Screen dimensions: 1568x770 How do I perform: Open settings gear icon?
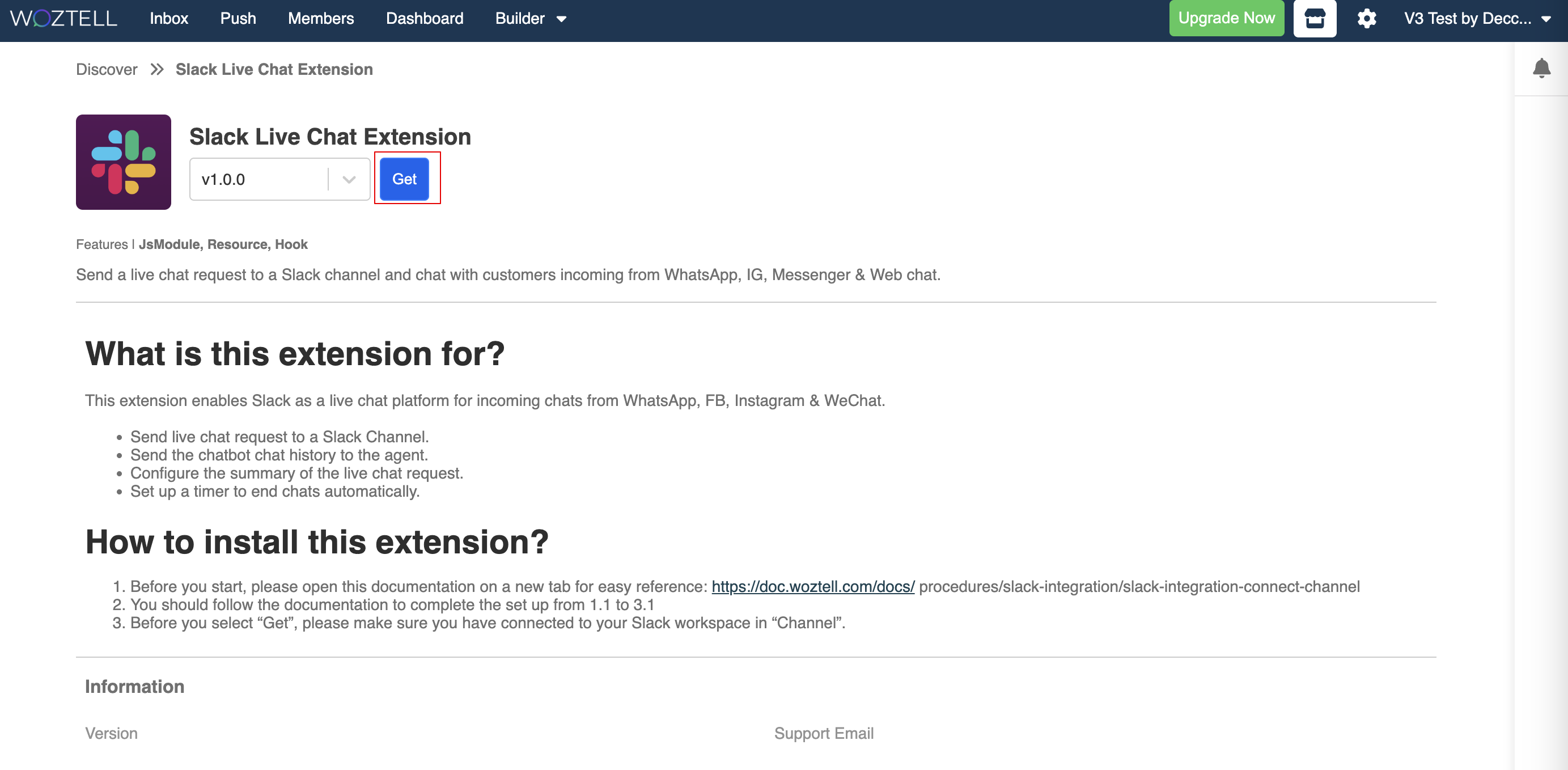pos(1367,18)
